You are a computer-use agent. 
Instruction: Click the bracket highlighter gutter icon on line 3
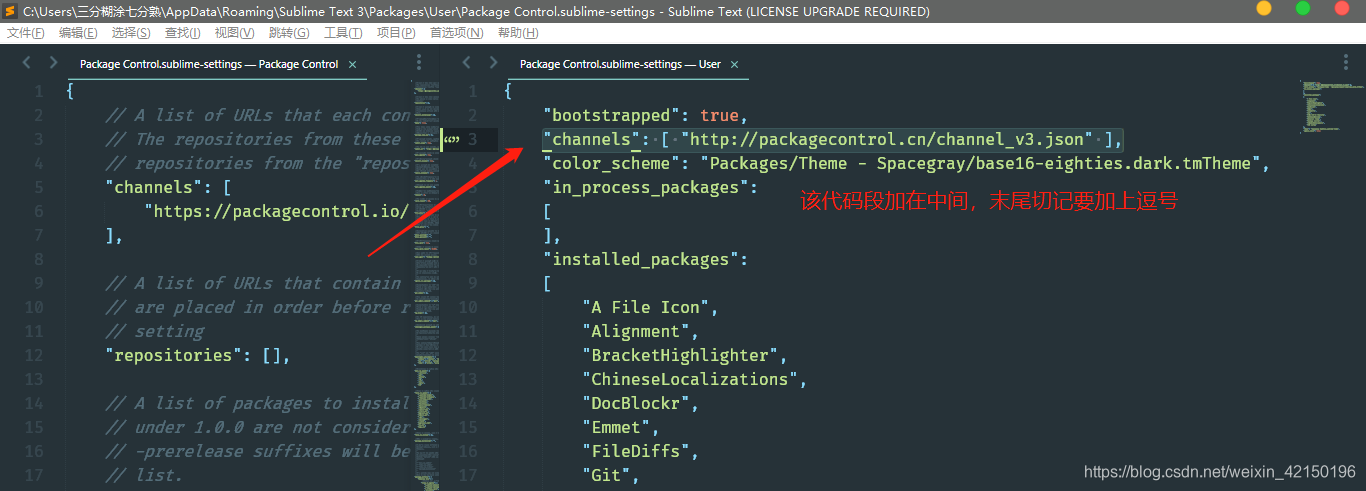451,139
